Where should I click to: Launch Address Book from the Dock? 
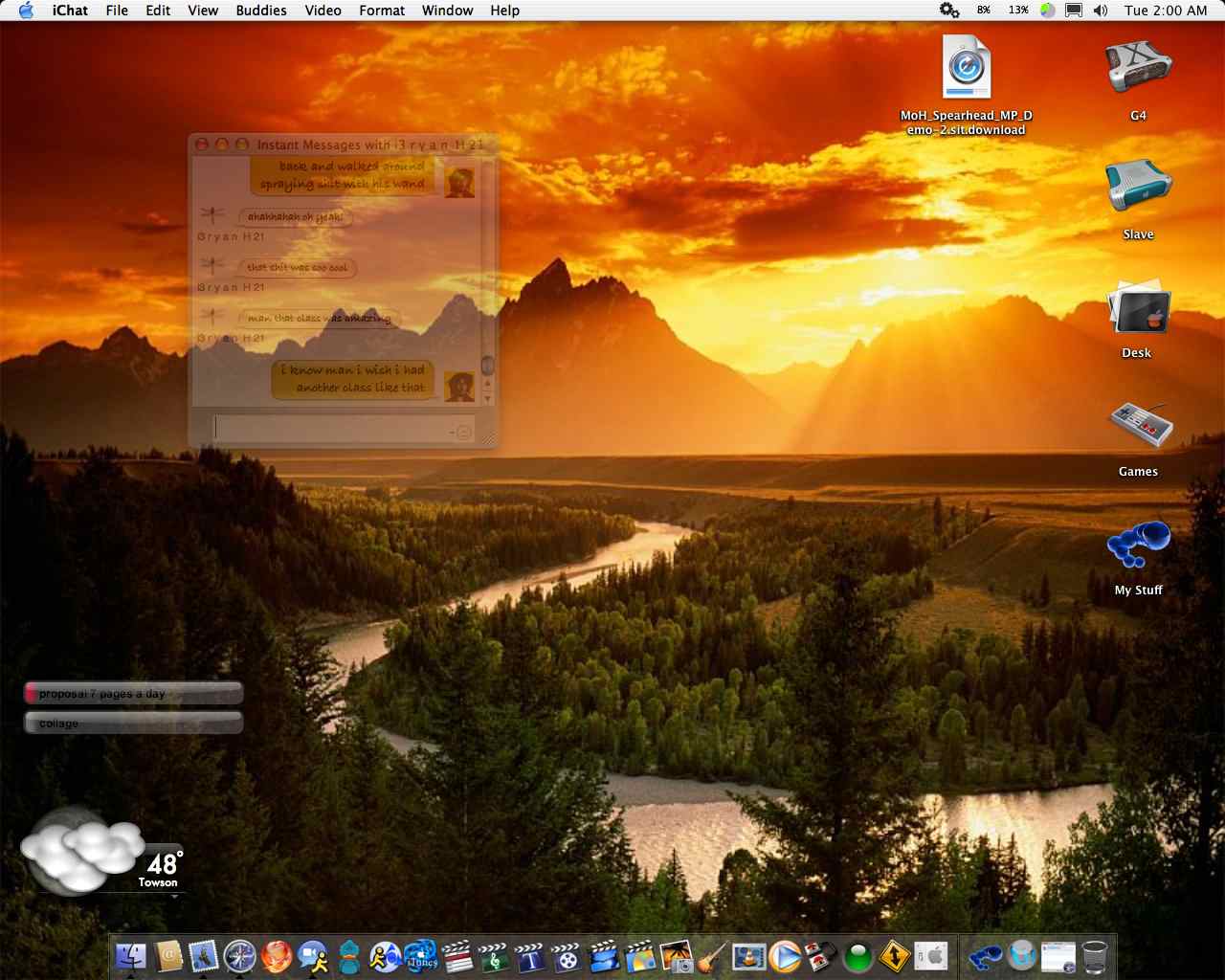(x=168, y=955)
